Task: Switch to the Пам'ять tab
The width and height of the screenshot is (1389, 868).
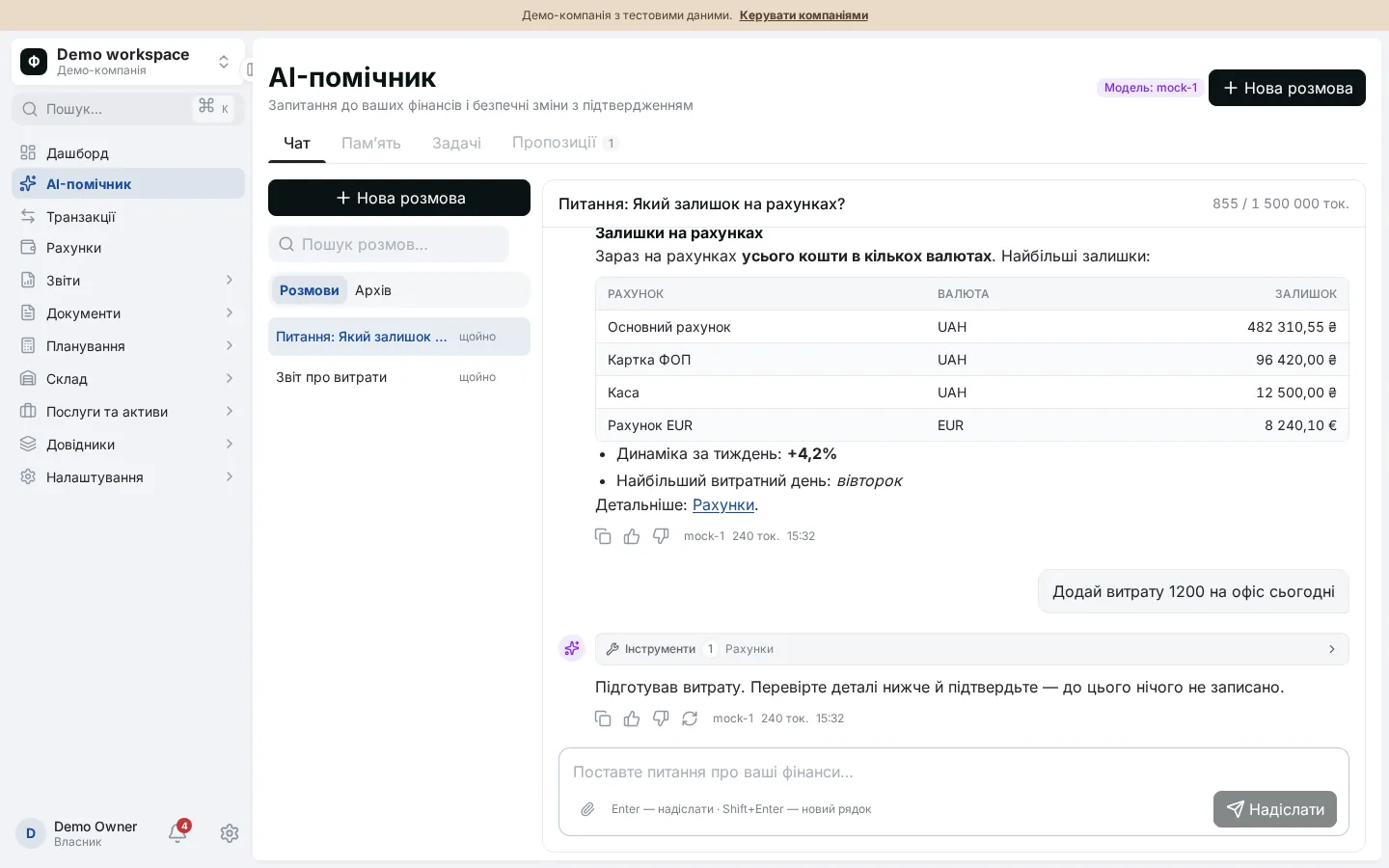Action: click(371, 143)
